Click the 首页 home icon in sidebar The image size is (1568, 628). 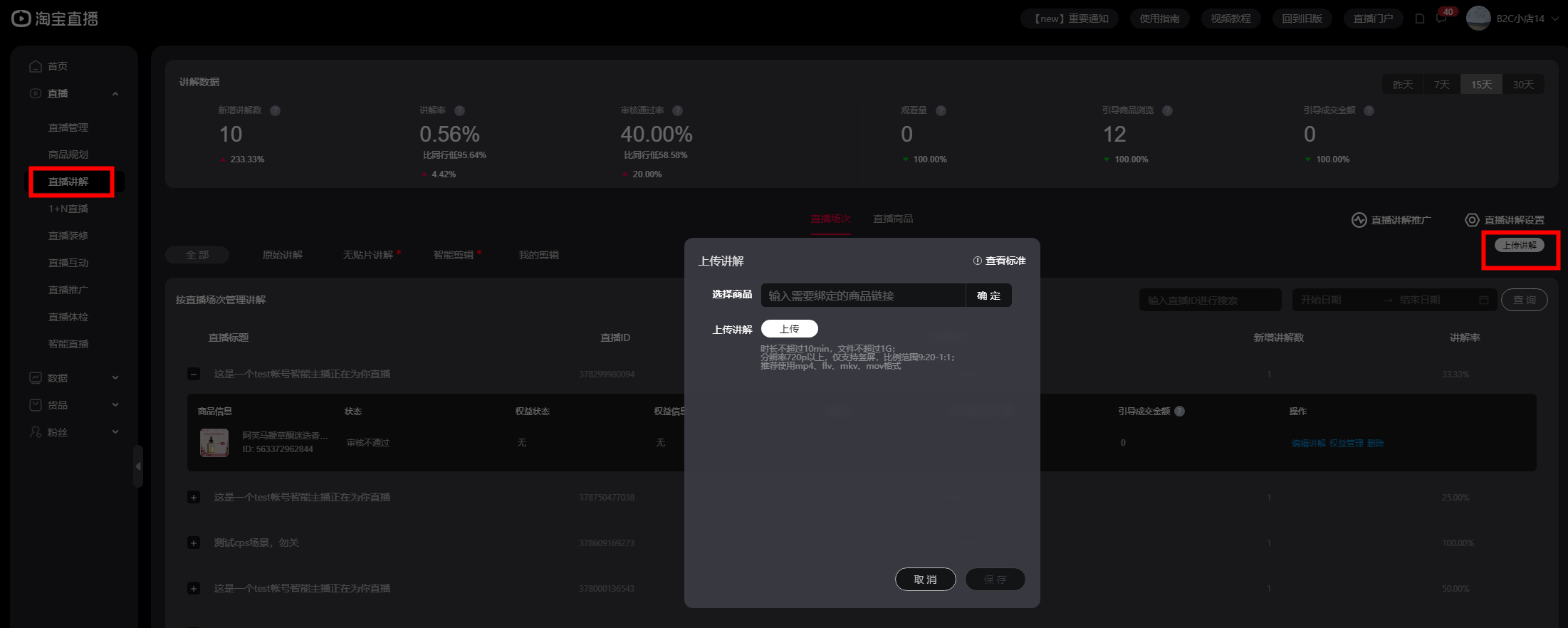click(x=36, y=66)
